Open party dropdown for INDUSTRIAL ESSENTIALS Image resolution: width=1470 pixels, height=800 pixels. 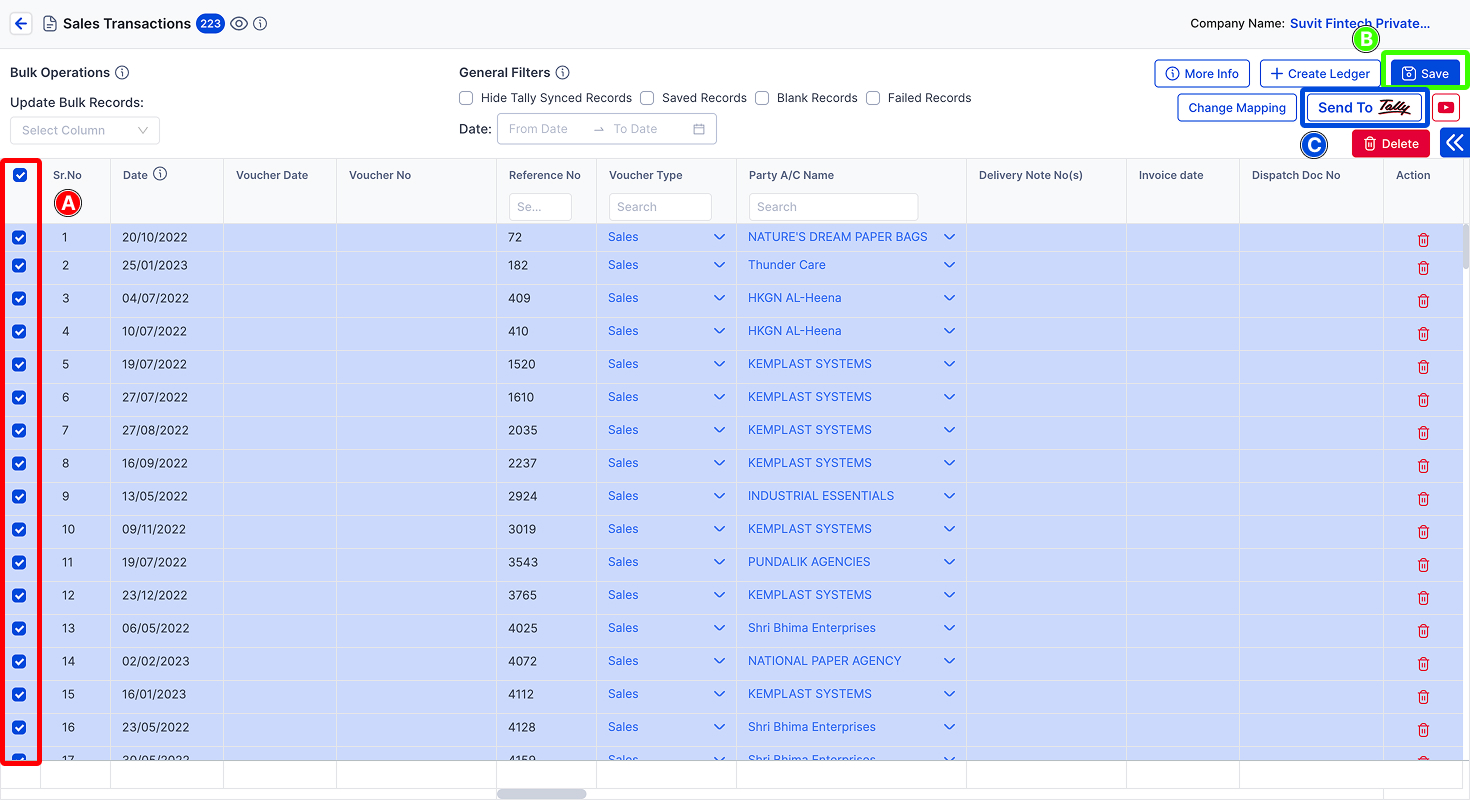(x=949, y=496)
